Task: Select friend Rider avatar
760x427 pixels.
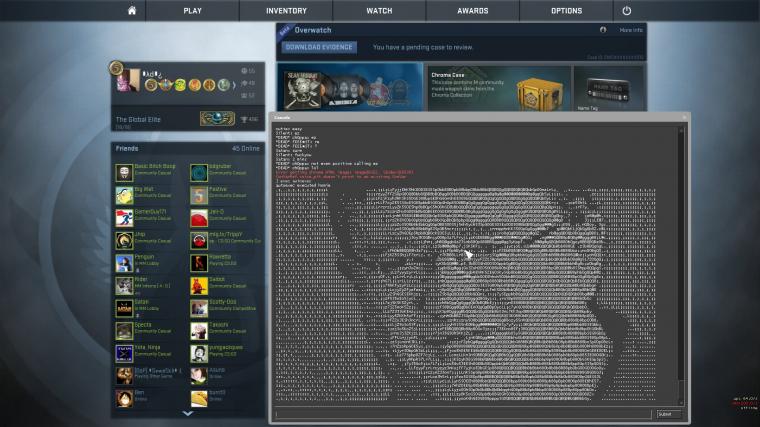Action: click(x=124, y=285)
